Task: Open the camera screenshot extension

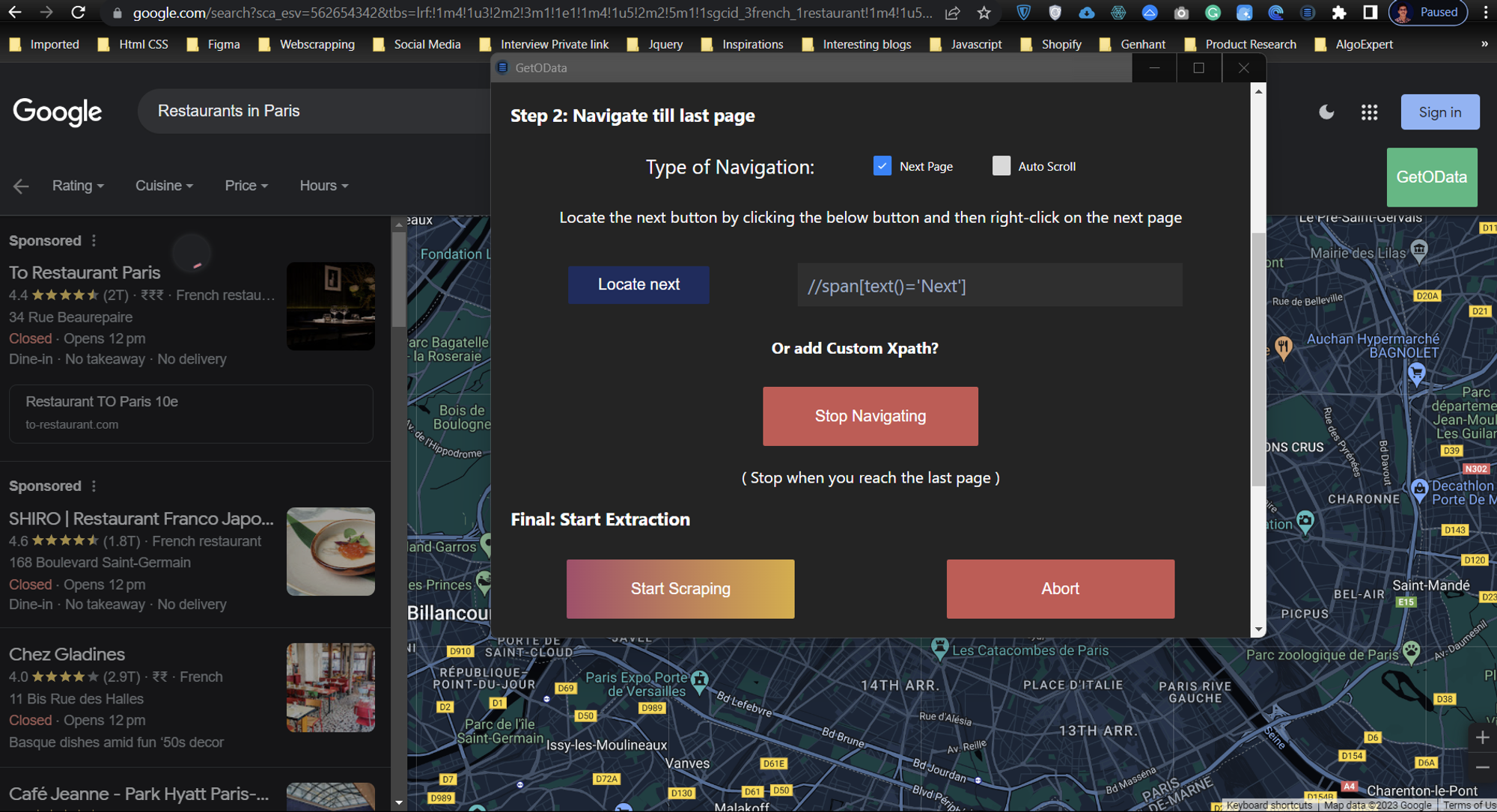Action: point(1181,13)
